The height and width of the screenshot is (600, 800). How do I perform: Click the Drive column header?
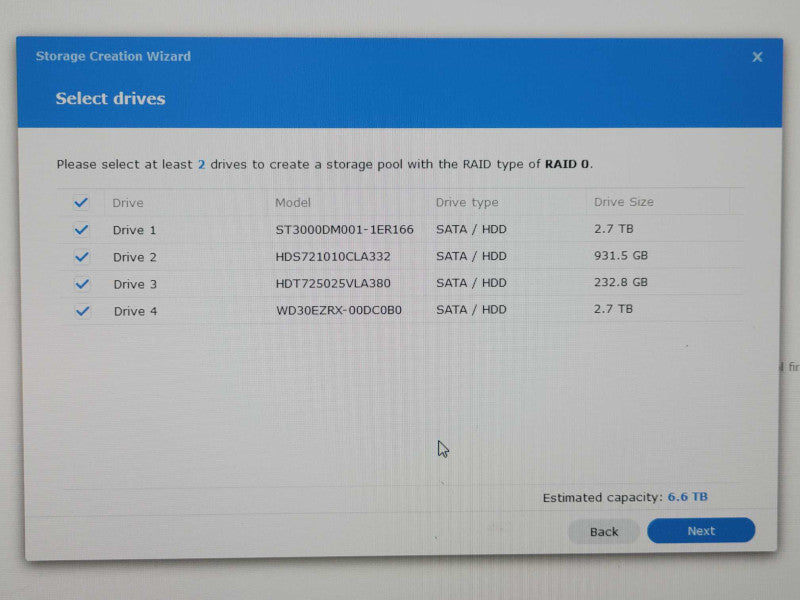coord(128,203)
